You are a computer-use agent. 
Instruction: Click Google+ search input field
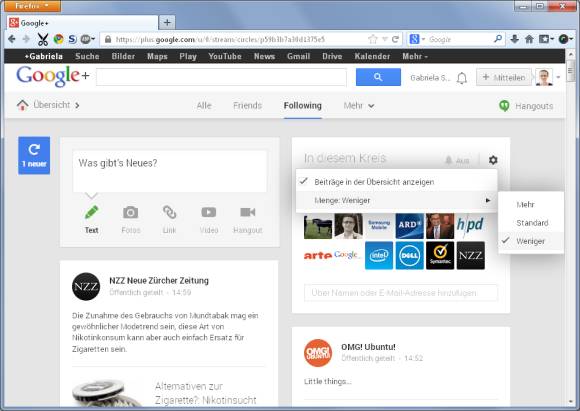pos(221,77)
